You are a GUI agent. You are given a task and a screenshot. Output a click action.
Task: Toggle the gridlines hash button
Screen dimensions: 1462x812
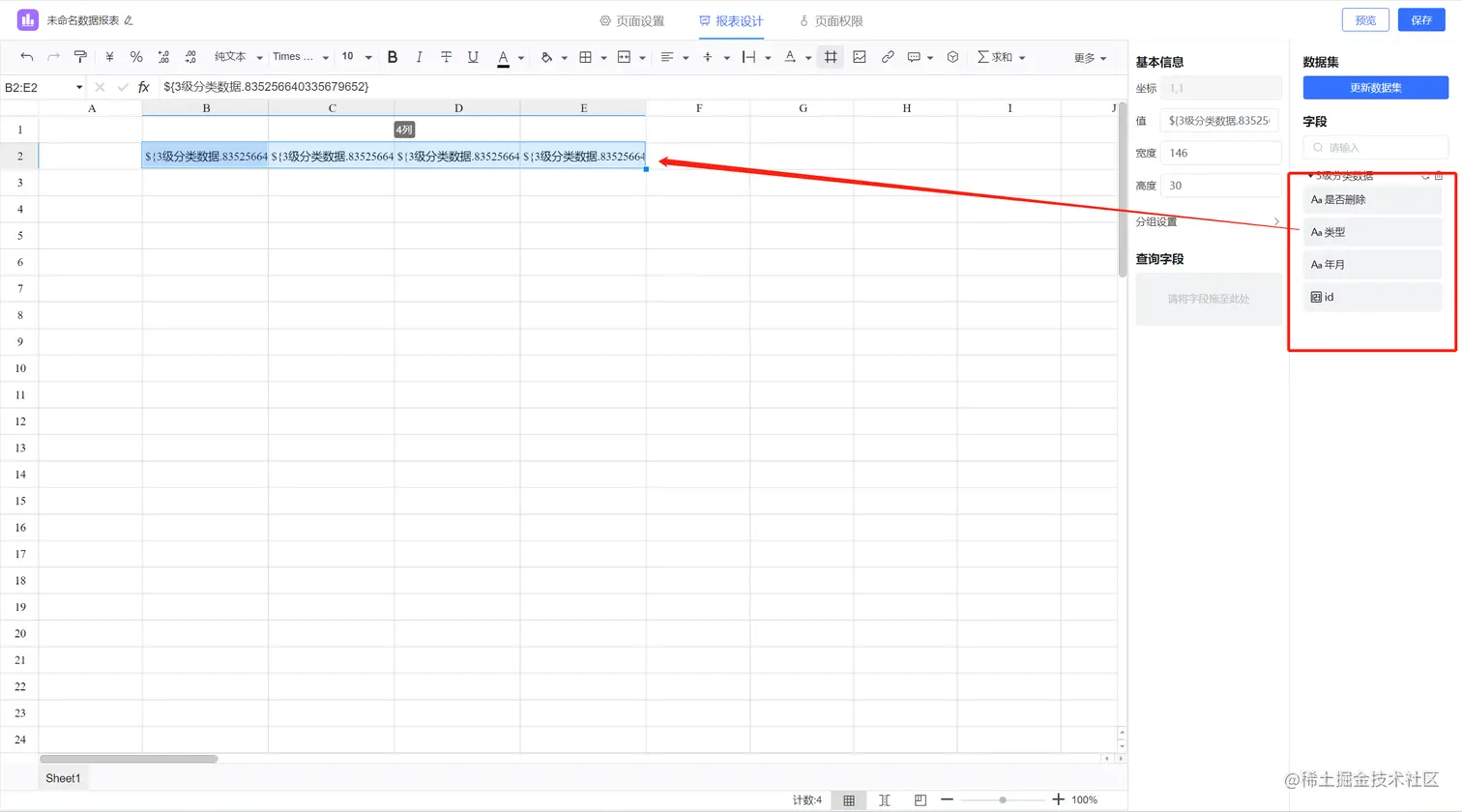[831, 57]
